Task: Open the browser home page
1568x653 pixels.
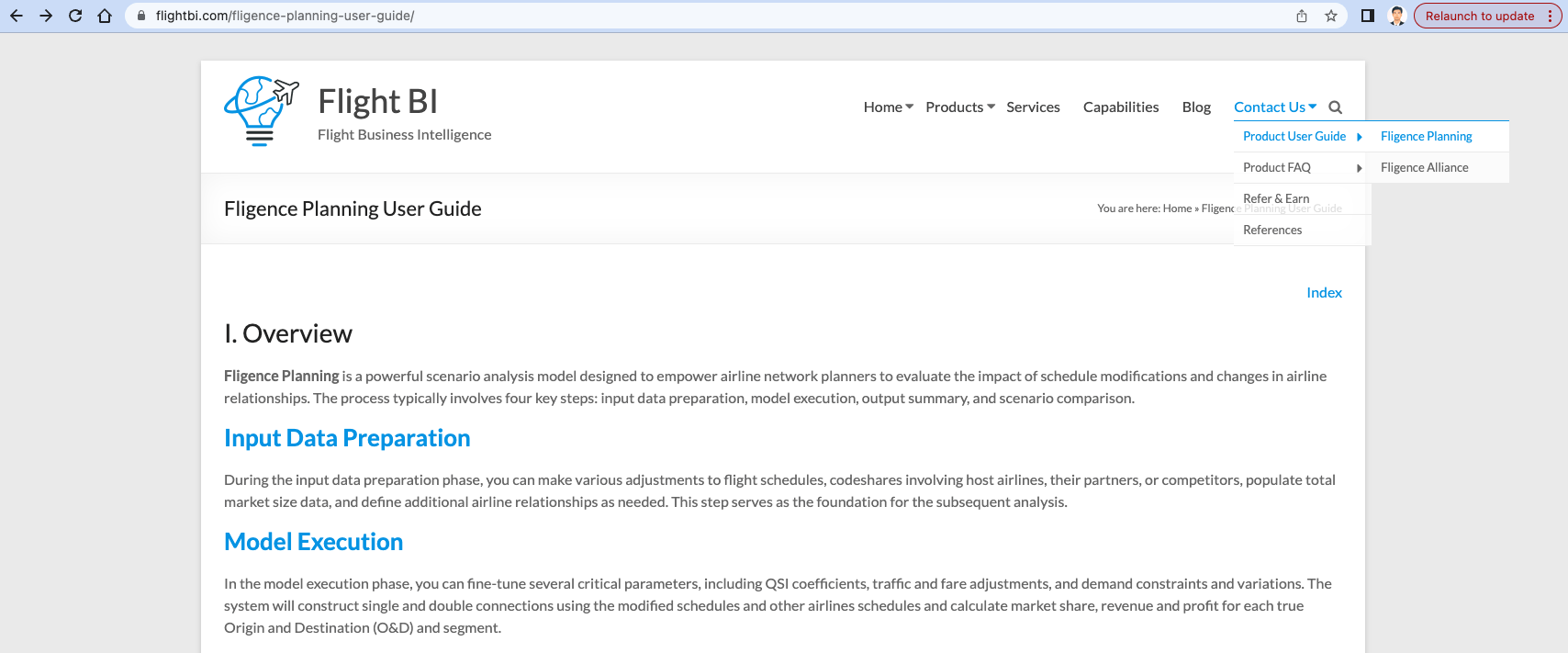Action: pyautogui.click(x=105, y=16)
